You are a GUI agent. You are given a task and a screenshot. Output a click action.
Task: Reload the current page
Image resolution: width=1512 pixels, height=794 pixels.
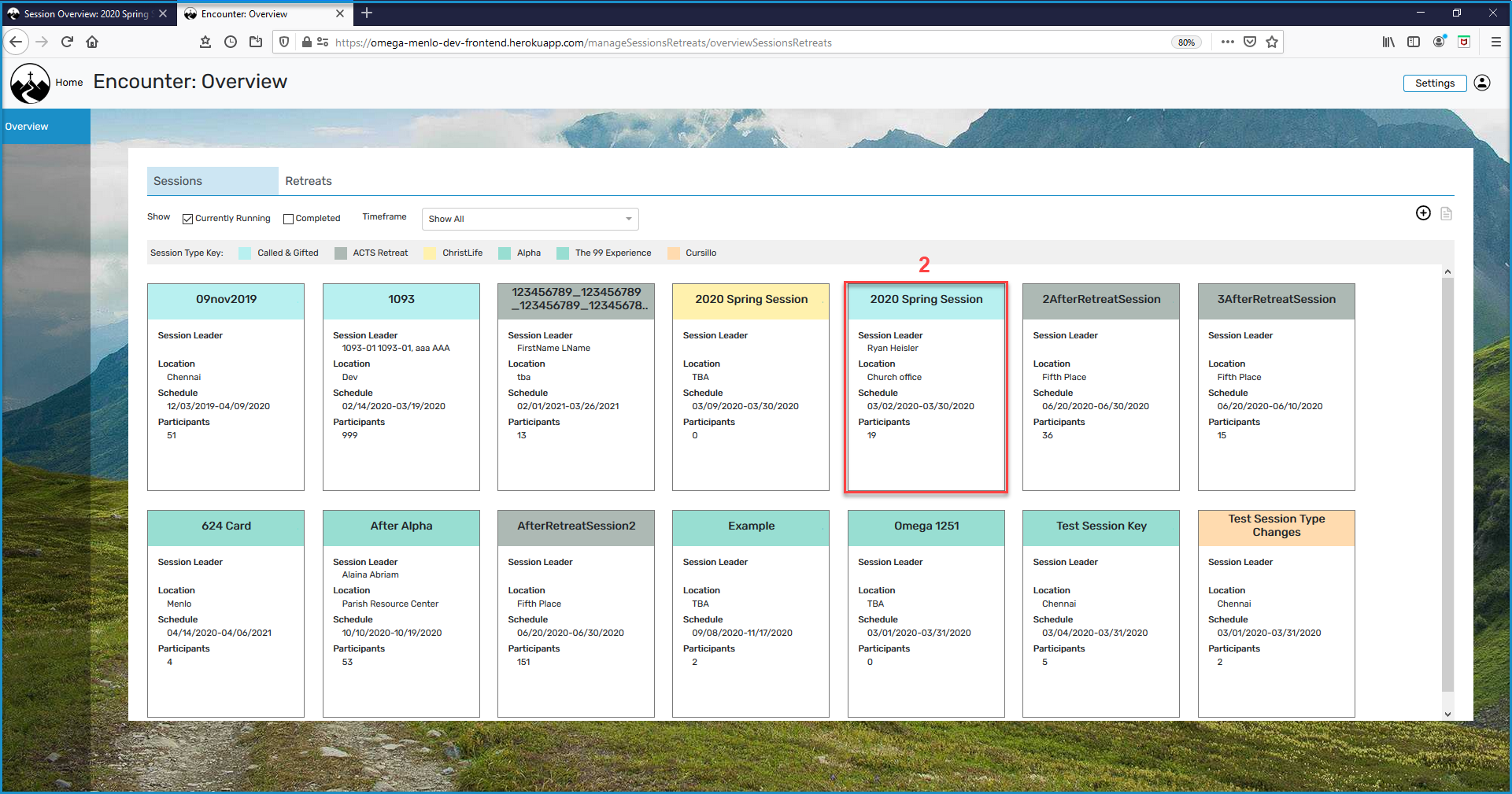[67, 42]
